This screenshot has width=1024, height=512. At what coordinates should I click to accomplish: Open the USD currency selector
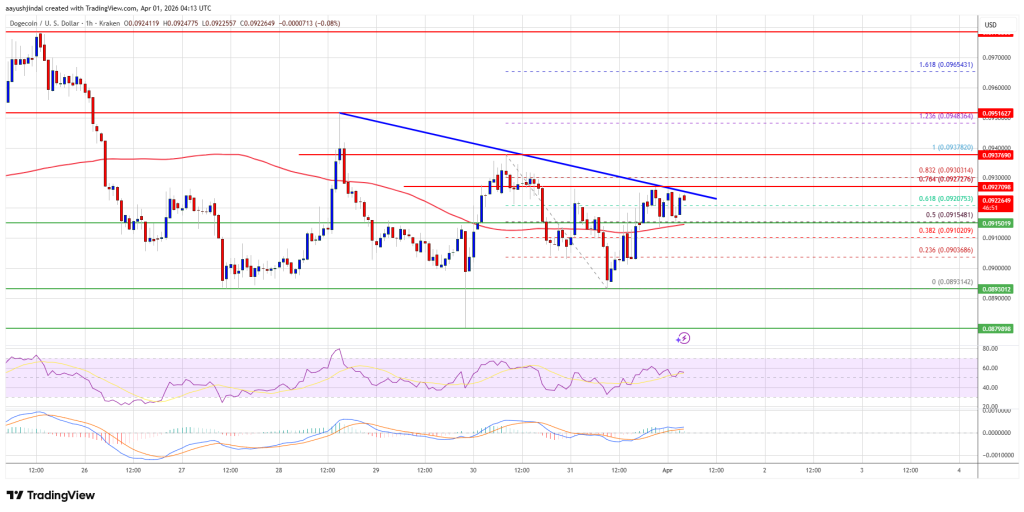993,24
